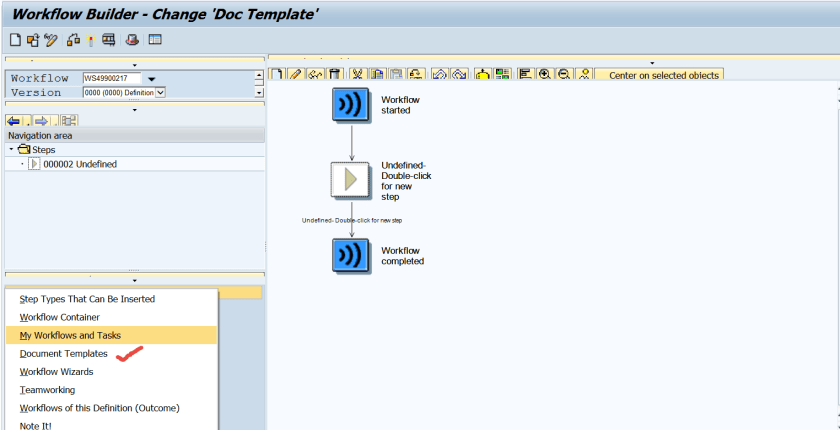Click the person figure icon in graphic toolbar
This screenshot has width=840, height=430.
pyautogui.click(x=583, y=74)
